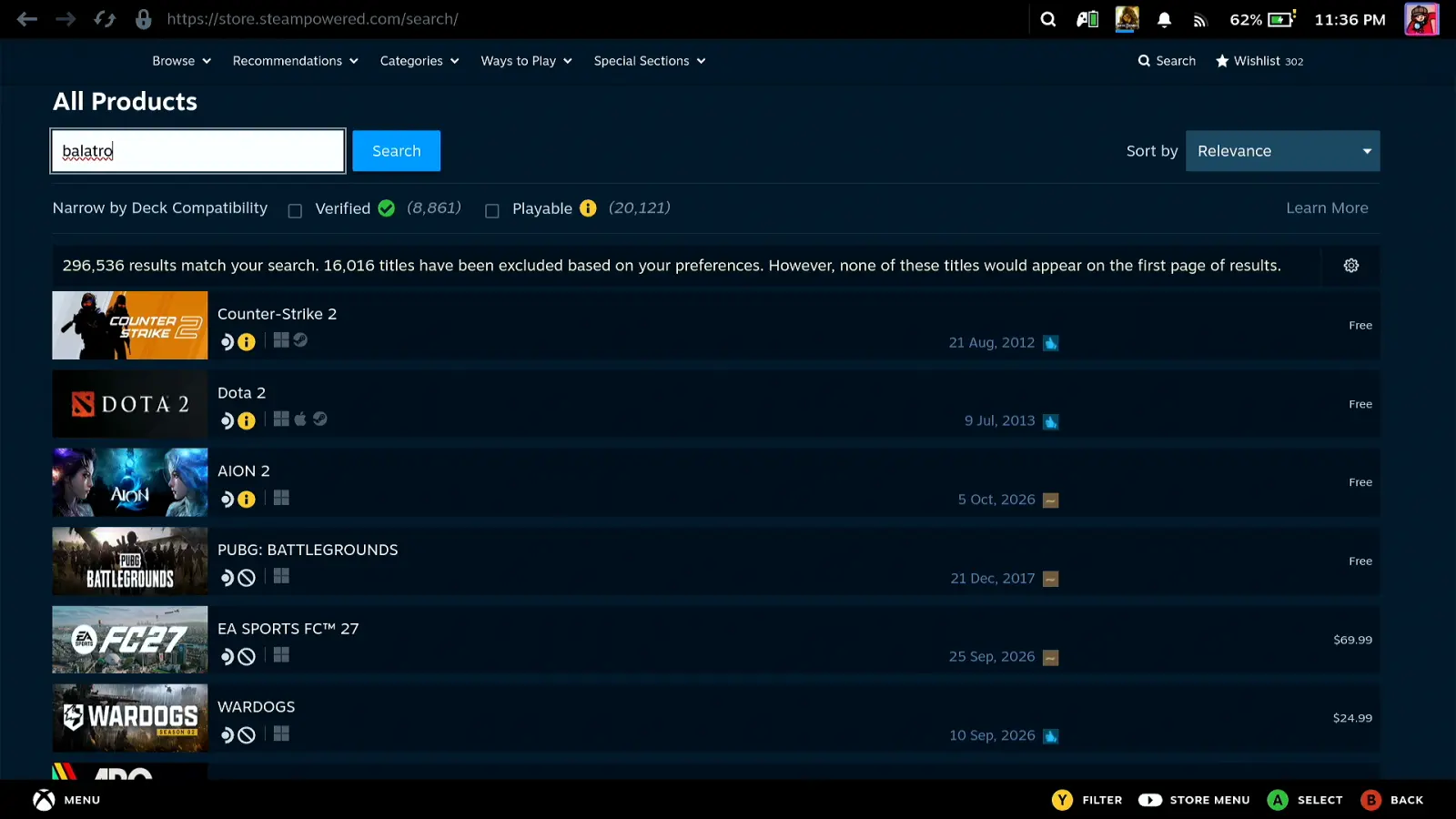Open the notifications bell

(x=1164, y=20)
